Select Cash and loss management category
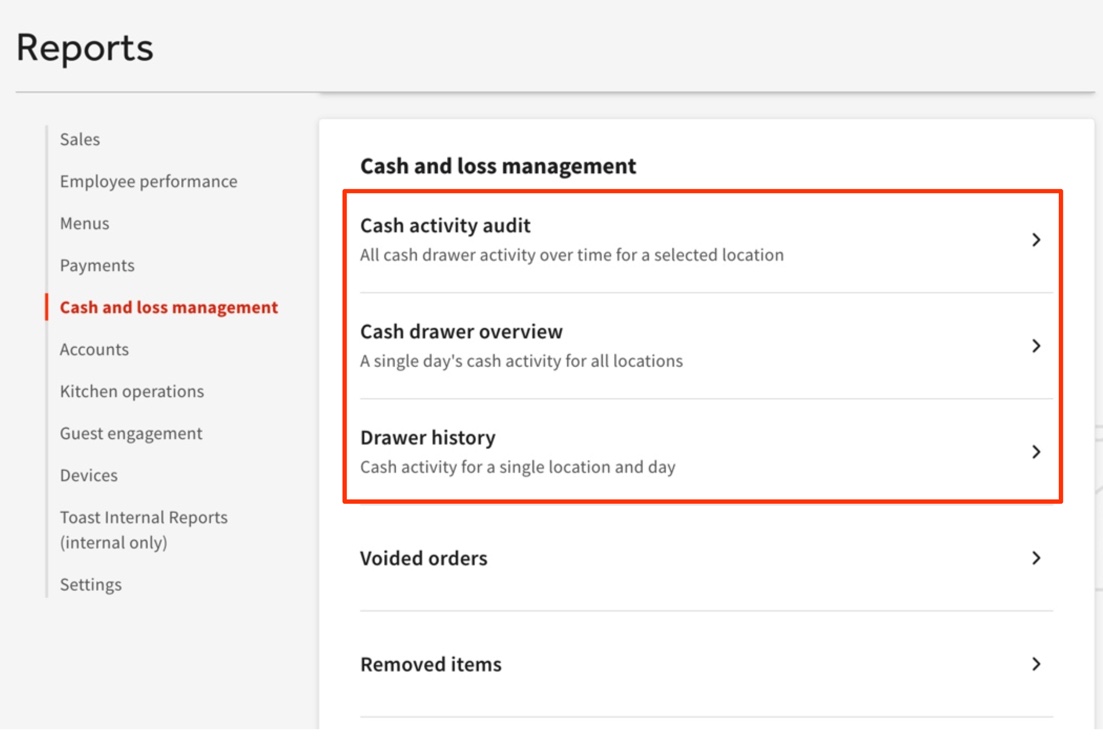Image resolution: width=1103 pixels, height=738 pixels. [167, 307]
